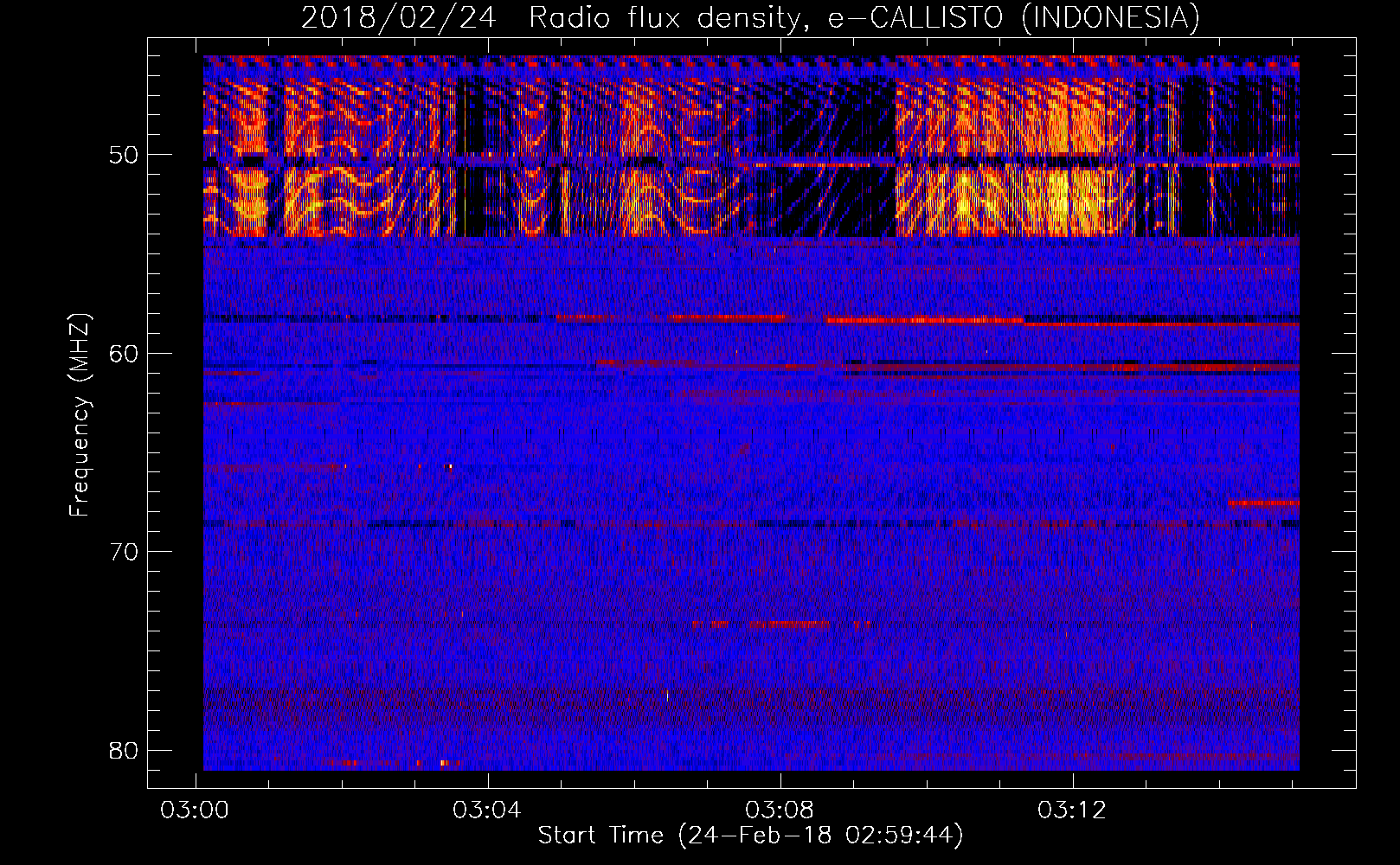The height and width of the screenshot is (865, 1400).
Task: Click the 03:12 time tick label
Action: click(1073, 811)
